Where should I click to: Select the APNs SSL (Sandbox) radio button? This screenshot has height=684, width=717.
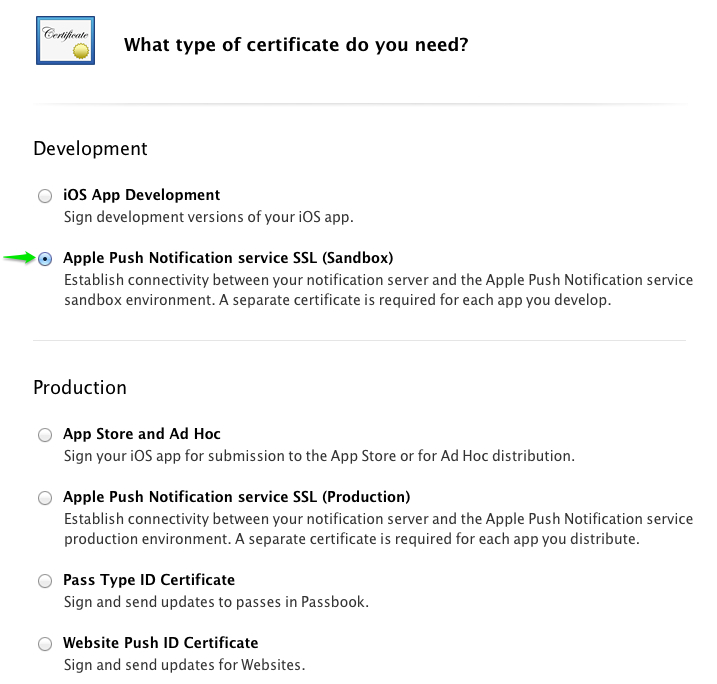click(x=45, y=259)
